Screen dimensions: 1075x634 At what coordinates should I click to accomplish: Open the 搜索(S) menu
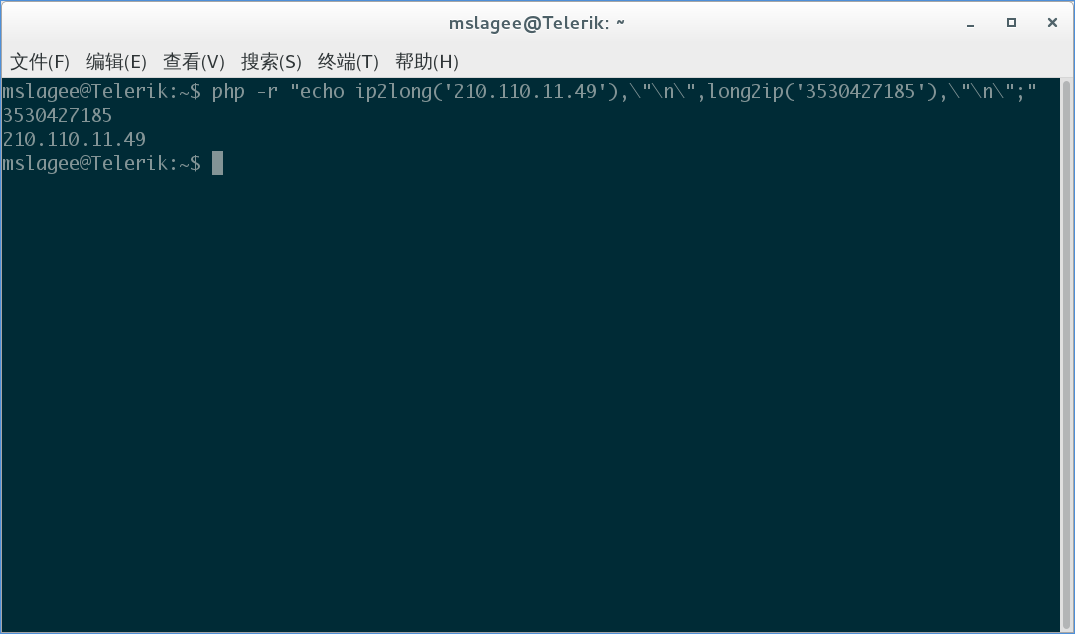click(271, 62)
